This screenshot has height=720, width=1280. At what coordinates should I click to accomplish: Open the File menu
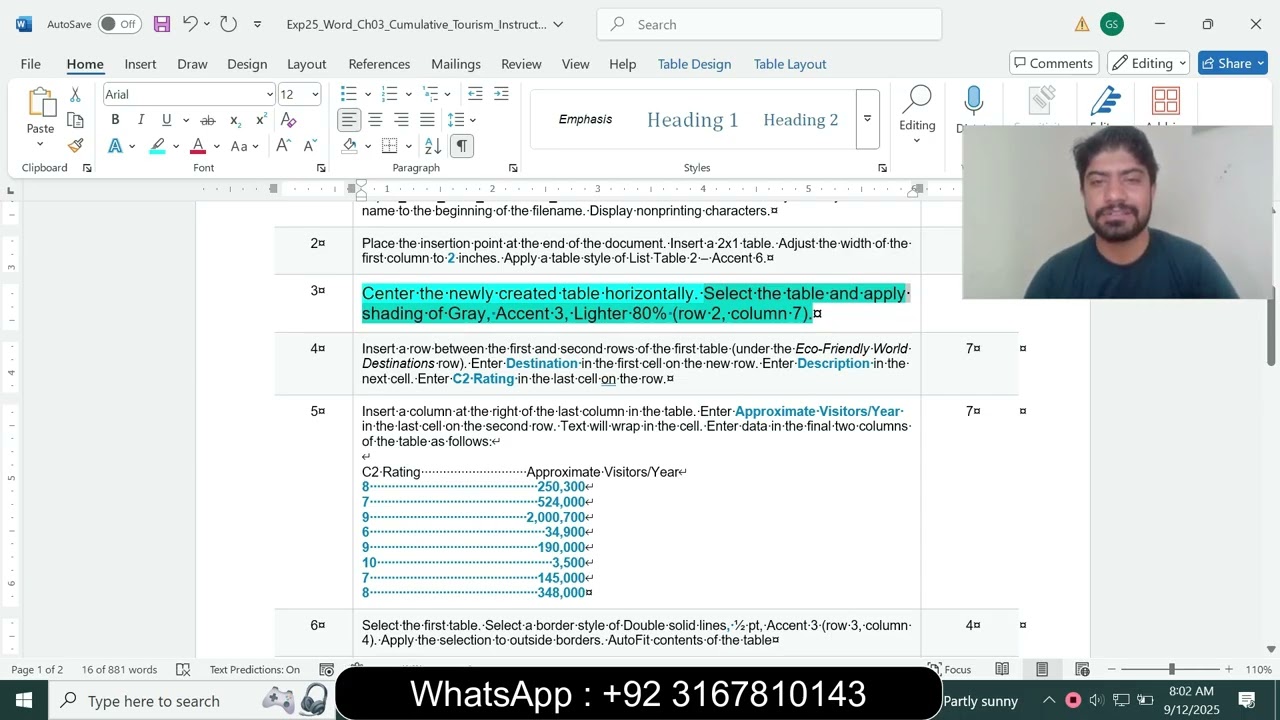pos(31,63)
